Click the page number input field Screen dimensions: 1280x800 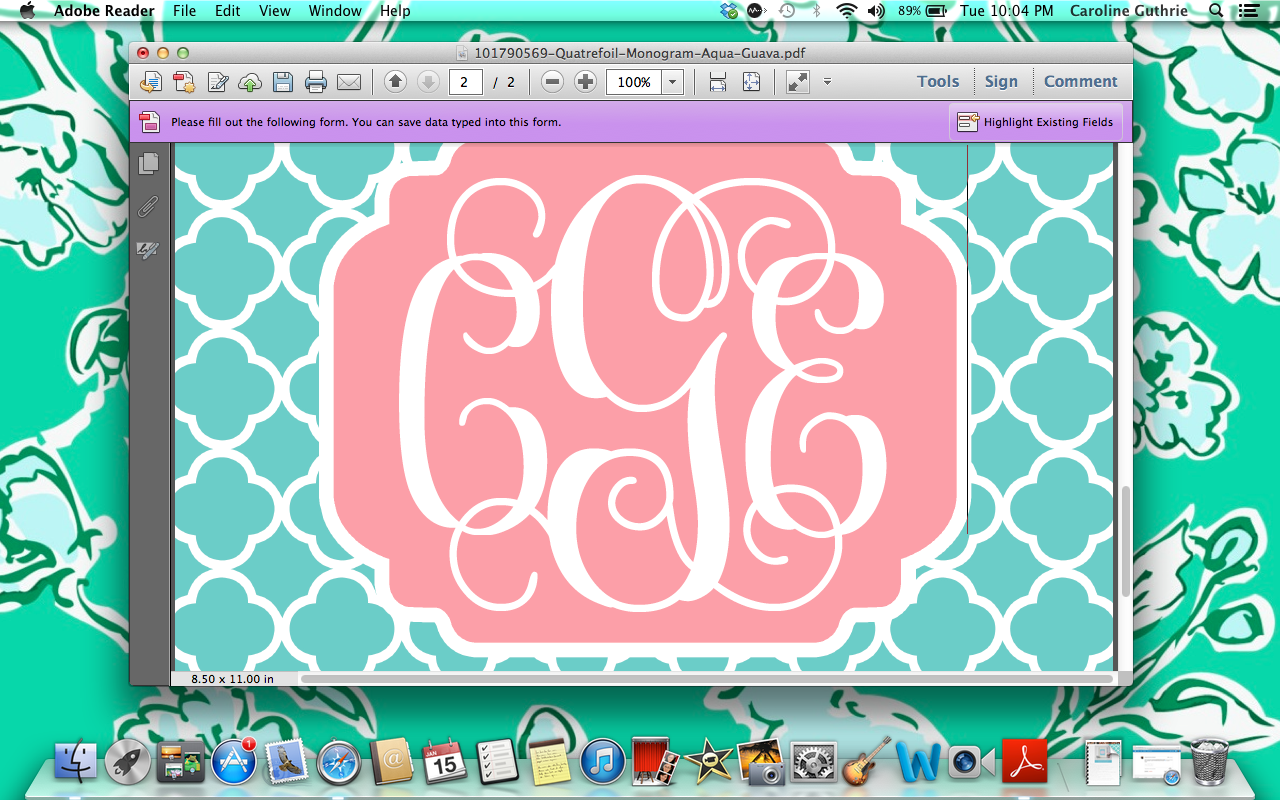[x=465, y=82]
